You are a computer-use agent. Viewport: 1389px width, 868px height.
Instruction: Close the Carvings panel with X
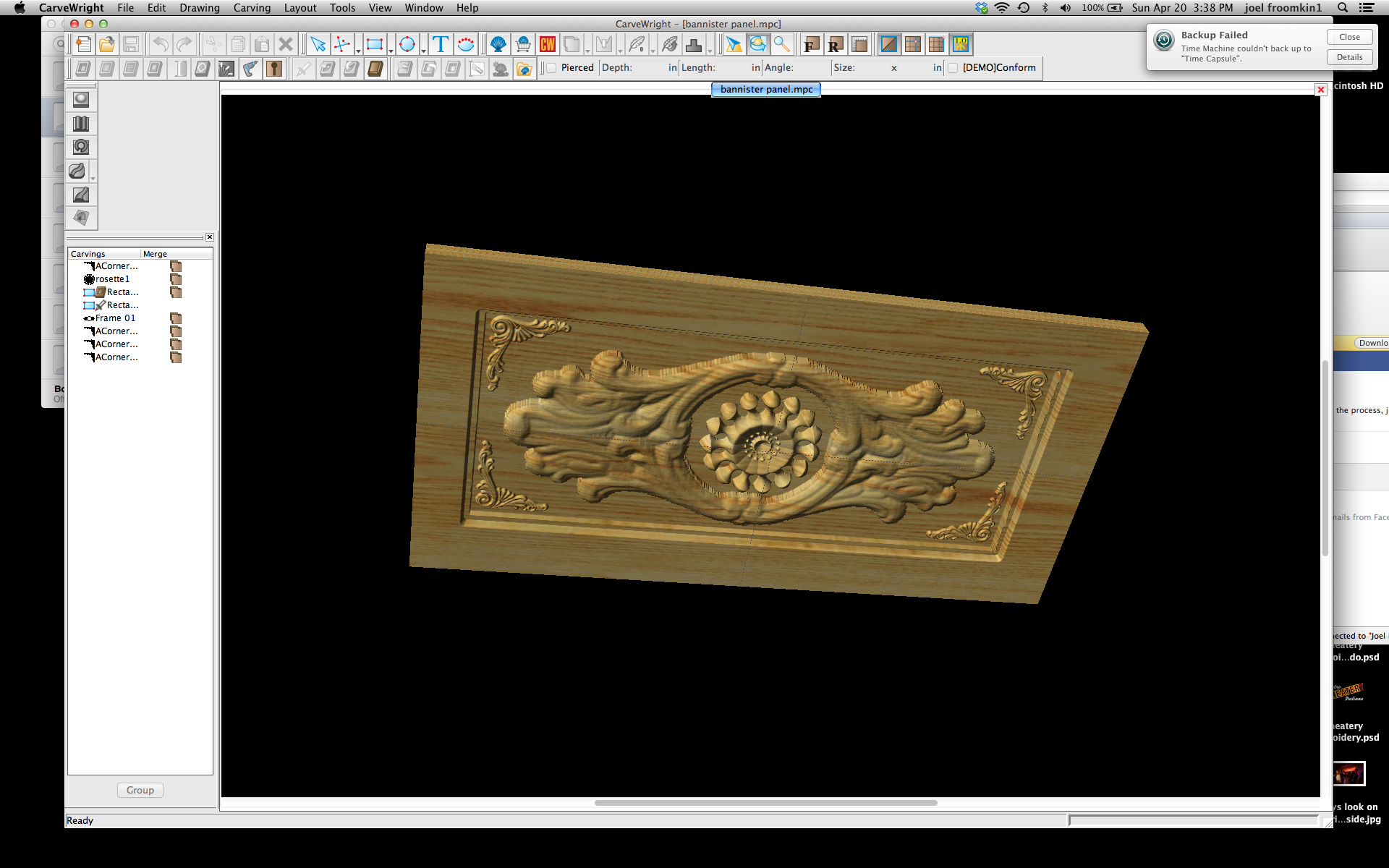click(x=210, y=237)
